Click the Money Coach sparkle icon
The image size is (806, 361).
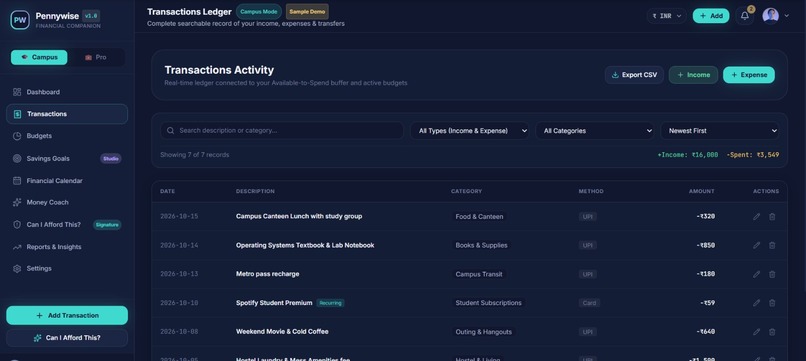(x=17, y=202)
